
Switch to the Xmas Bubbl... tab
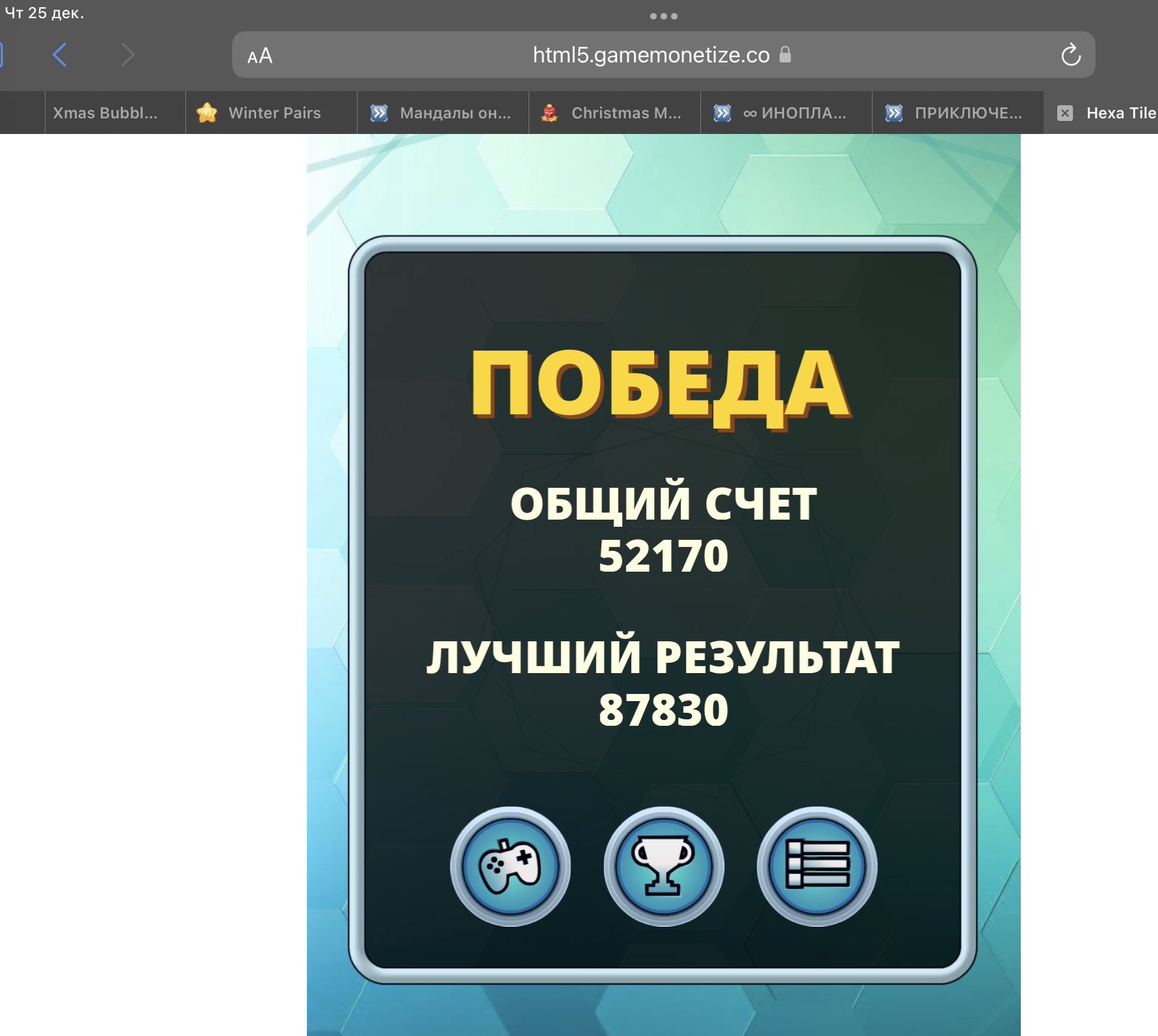click(x=105, y=113)
